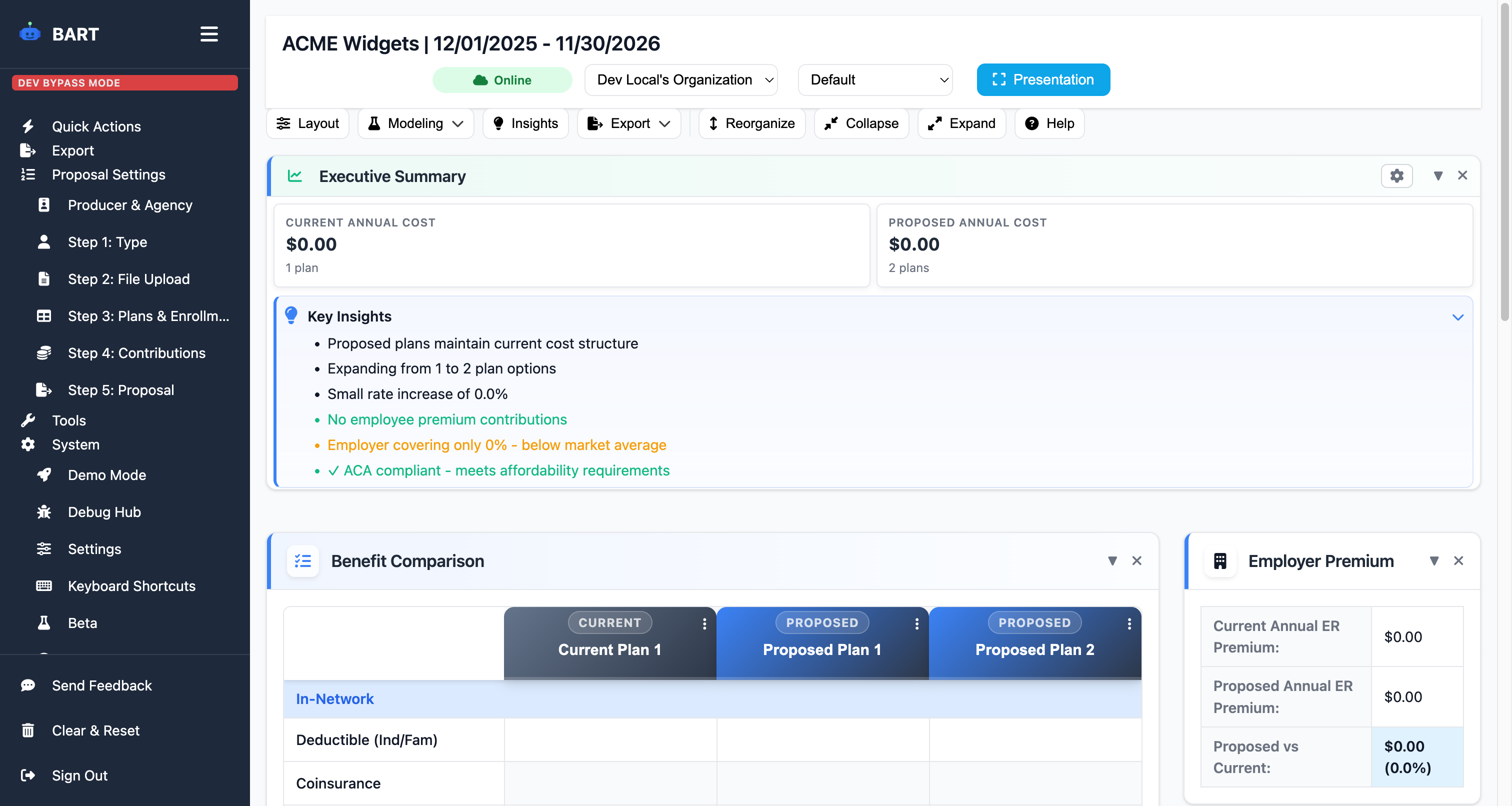Collapse the Employer Premium panel

click(x=1434, y=560)
